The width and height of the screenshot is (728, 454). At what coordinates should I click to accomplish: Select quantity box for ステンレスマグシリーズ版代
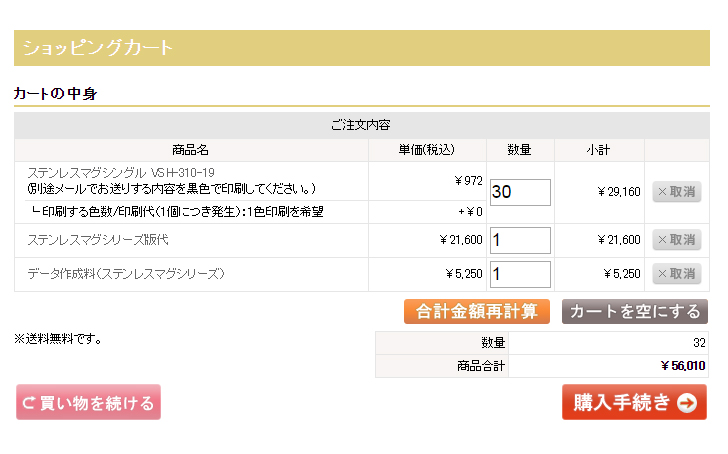coord(520,240)
